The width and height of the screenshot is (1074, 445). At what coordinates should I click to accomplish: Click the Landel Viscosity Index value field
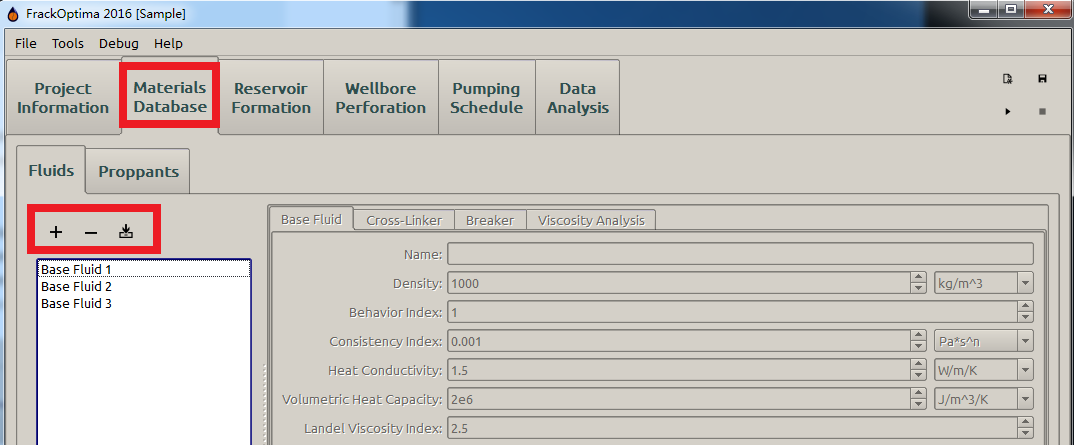click(732, 429)
